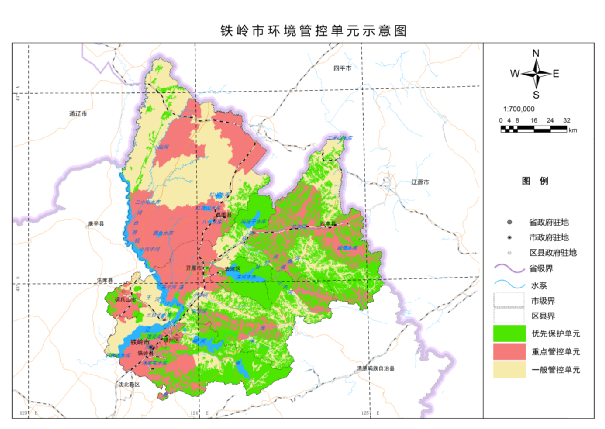Image resolution: width=605 pixels, height=429 pixels.
Task: Click the 区县政府驻地 legend point symbol
Action: click(510, 253)
